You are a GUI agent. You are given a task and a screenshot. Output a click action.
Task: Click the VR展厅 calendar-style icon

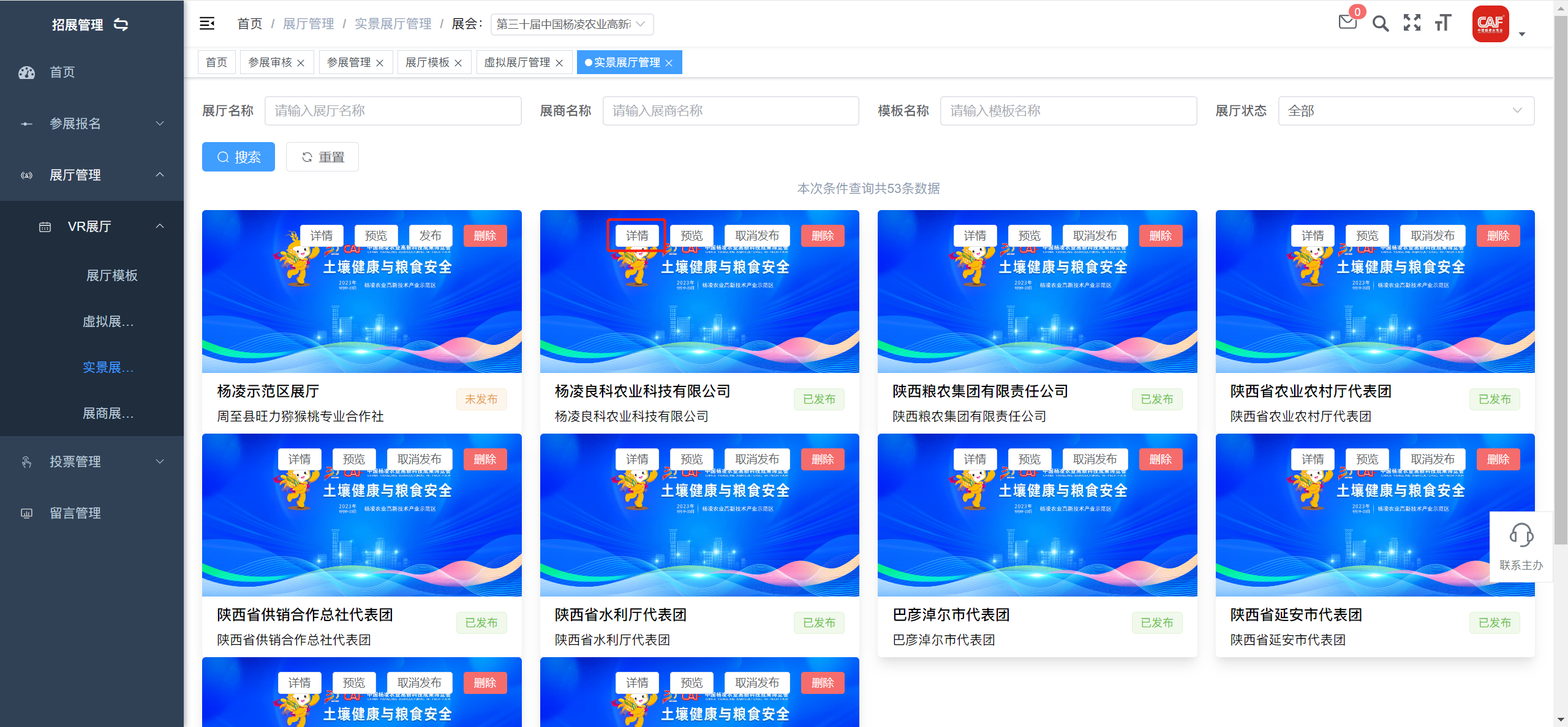click(x=45, y=227)
